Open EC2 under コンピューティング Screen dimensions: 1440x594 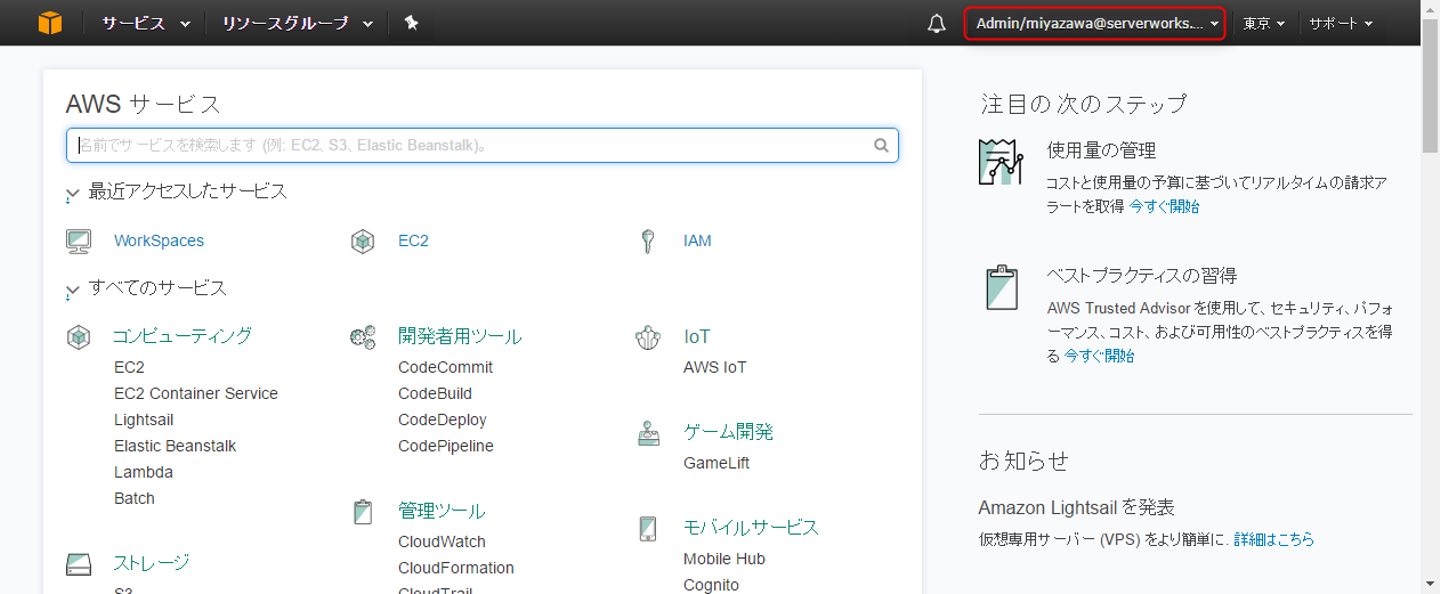pos(129,367)
